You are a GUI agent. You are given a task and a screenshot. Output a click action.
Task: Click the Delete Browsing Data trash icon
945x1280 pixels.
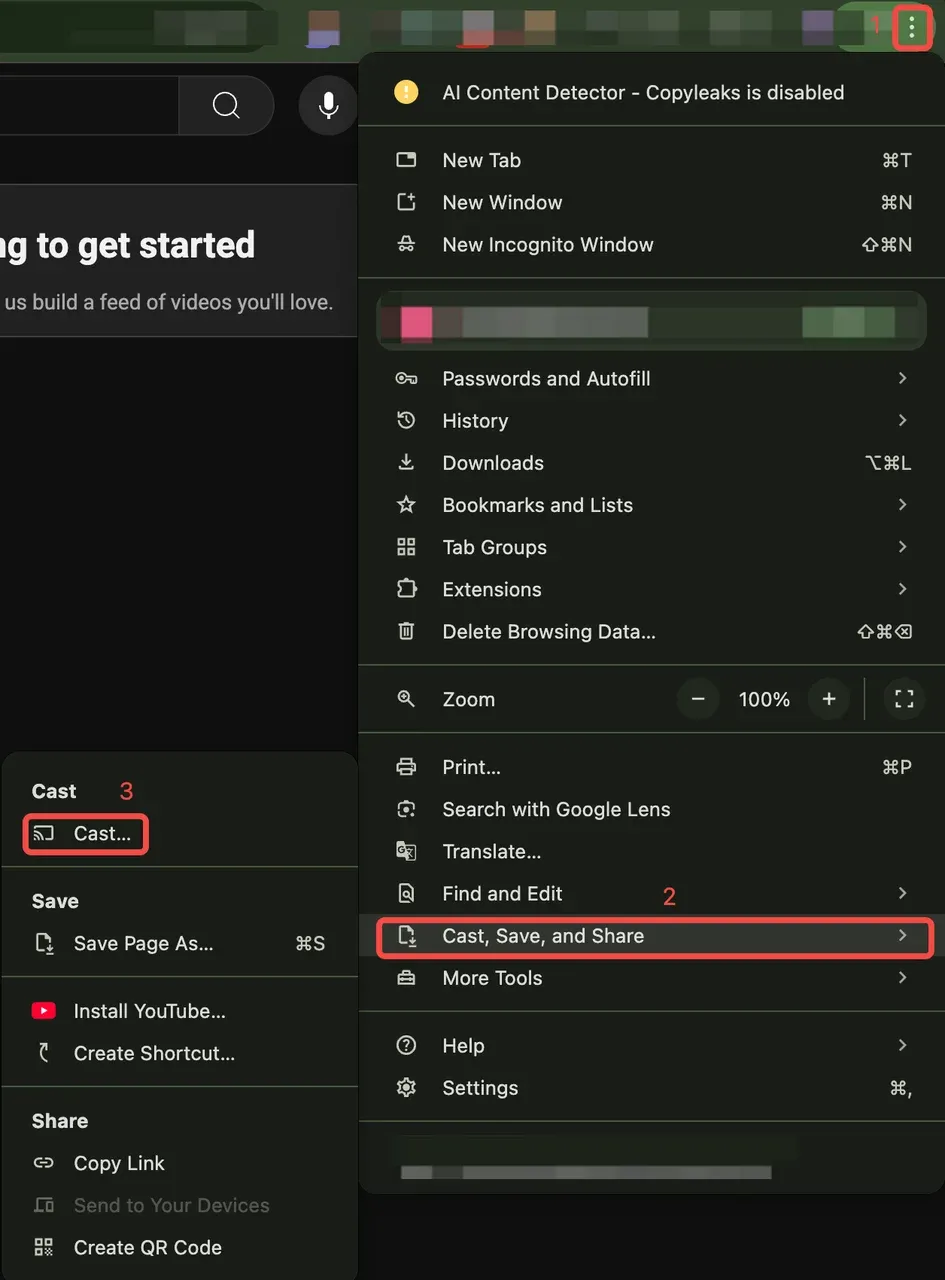click(x=406, y=631)
